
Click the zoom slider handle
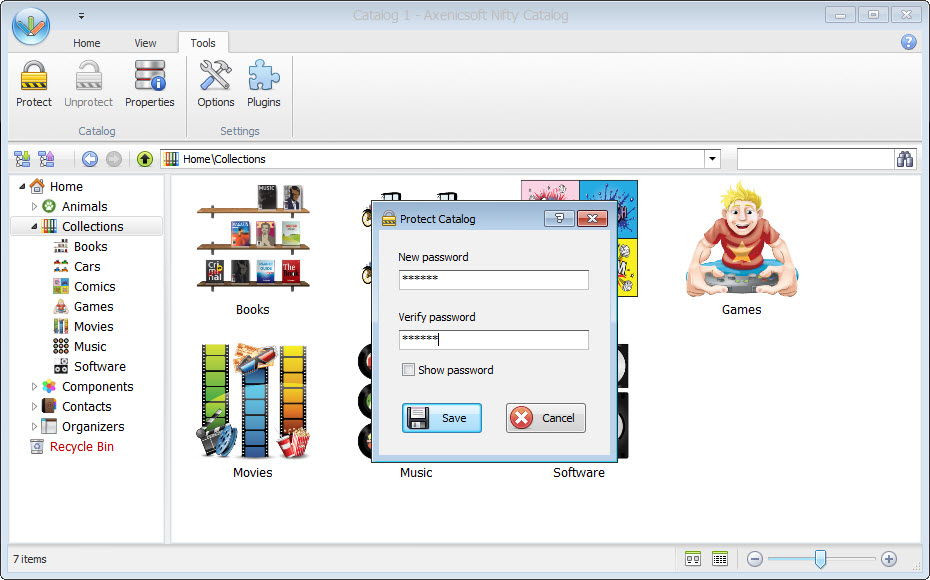[820, 559]
